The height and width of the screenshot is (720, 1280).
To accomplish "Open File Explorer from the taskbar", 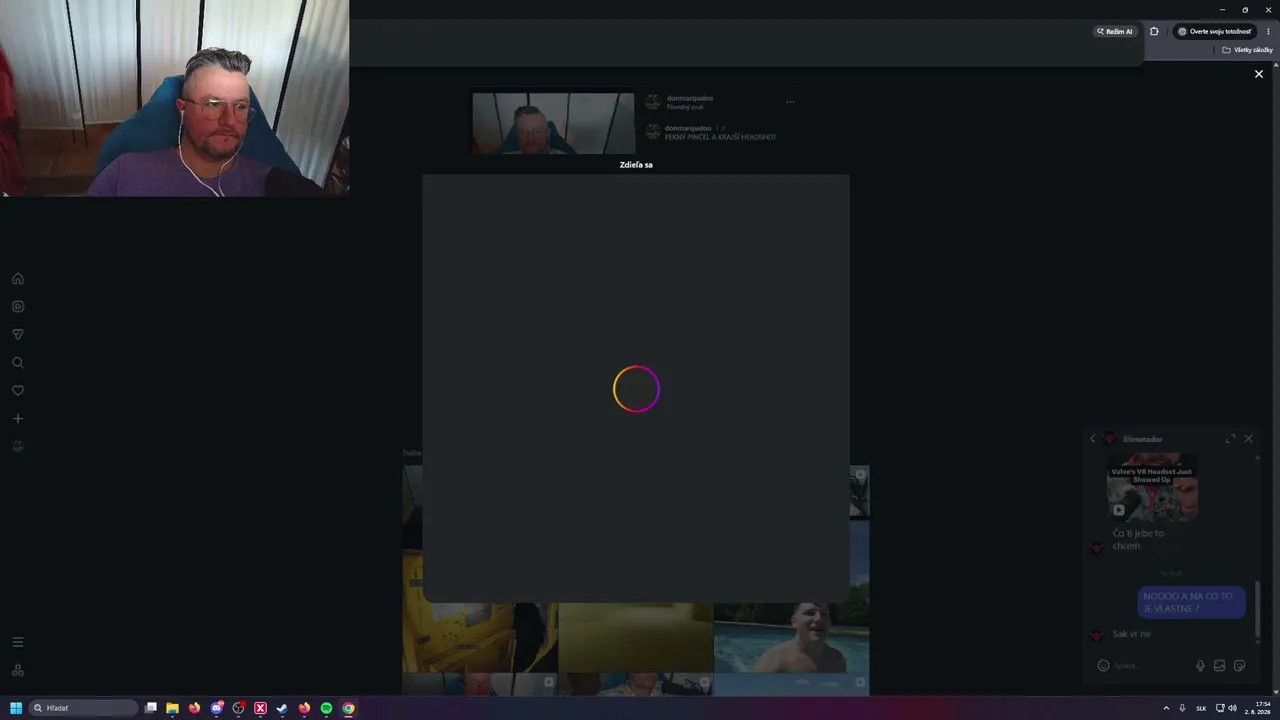I will coord(172,708).
